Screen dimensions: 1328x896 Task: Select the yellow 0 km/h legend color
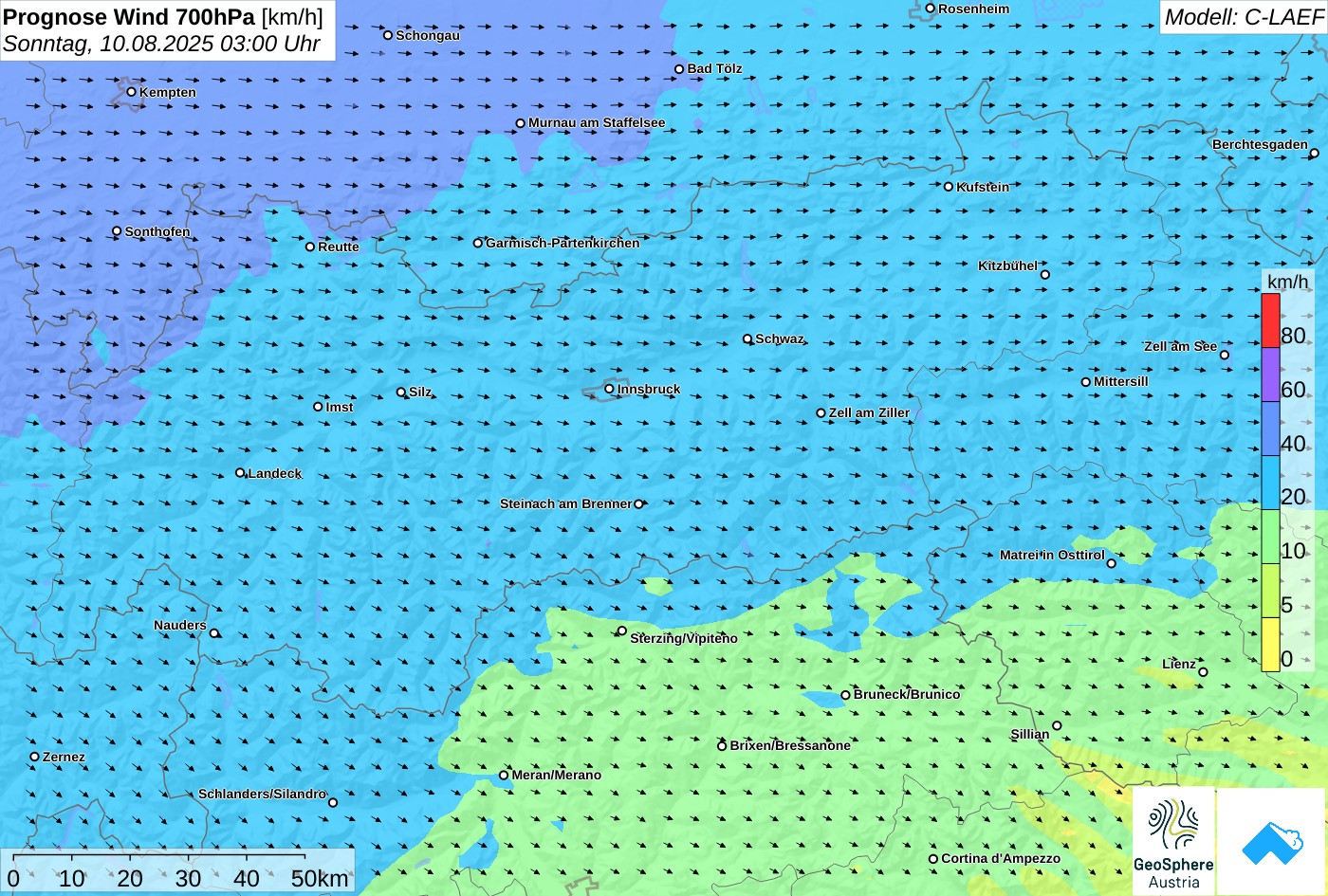click(x=1270, y=645)
